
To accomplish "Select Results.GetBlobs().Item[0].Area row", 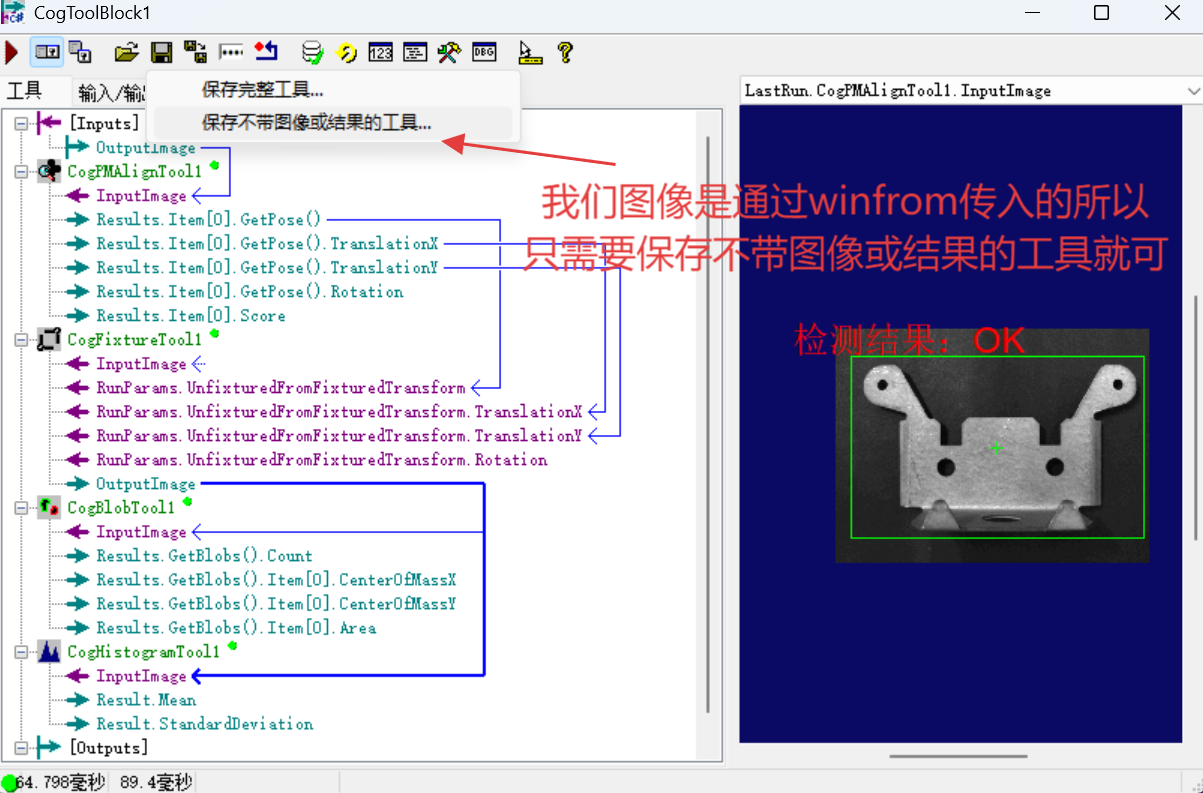I will pos(236,628).
